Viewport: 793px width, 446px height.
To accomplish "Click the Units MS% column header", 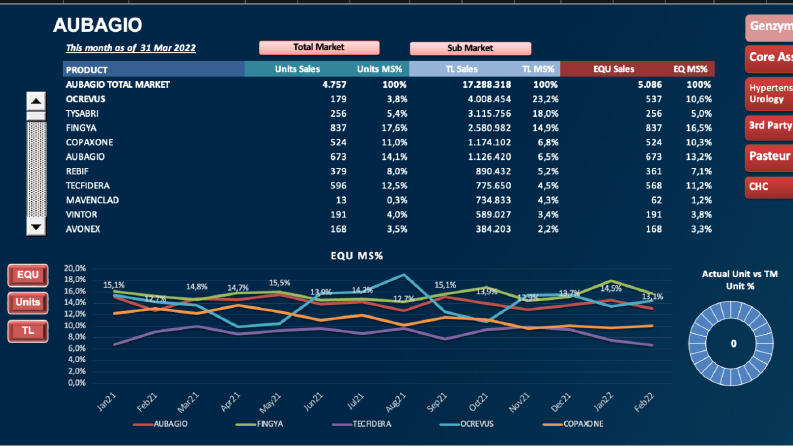I will [x=379, y=69].
